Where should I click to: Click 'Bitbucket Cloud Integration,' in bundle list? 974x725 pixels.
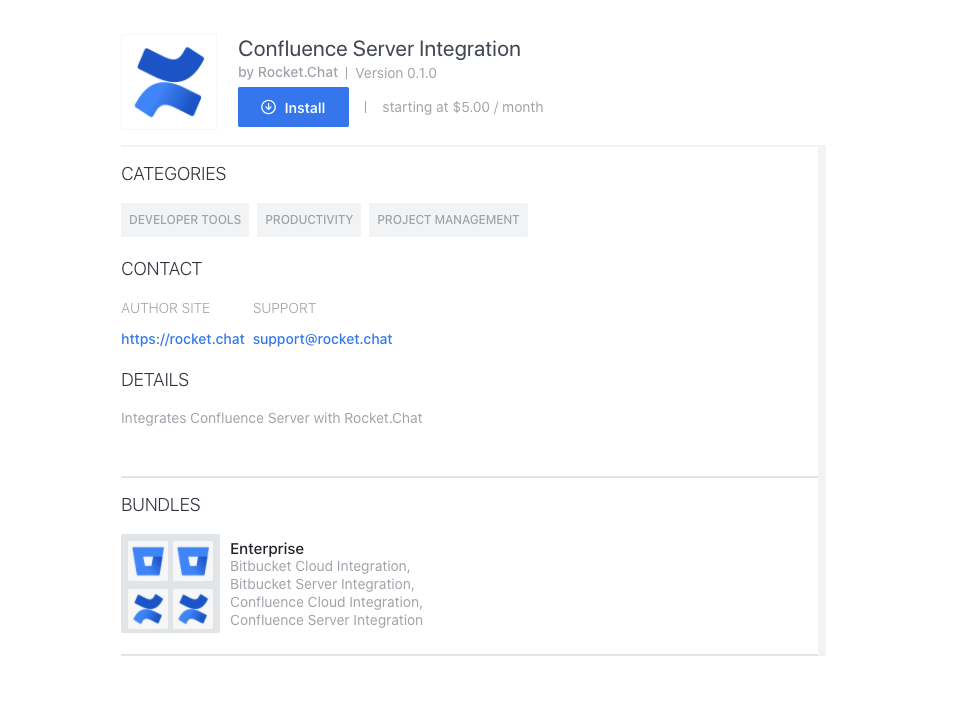[320, 567]
